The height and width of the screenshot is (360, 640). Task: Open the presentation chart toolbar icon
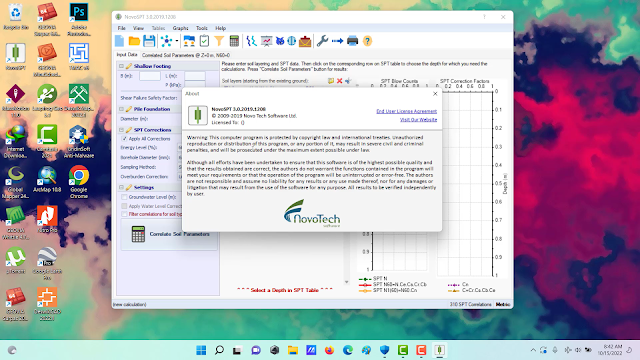point(267,41)
